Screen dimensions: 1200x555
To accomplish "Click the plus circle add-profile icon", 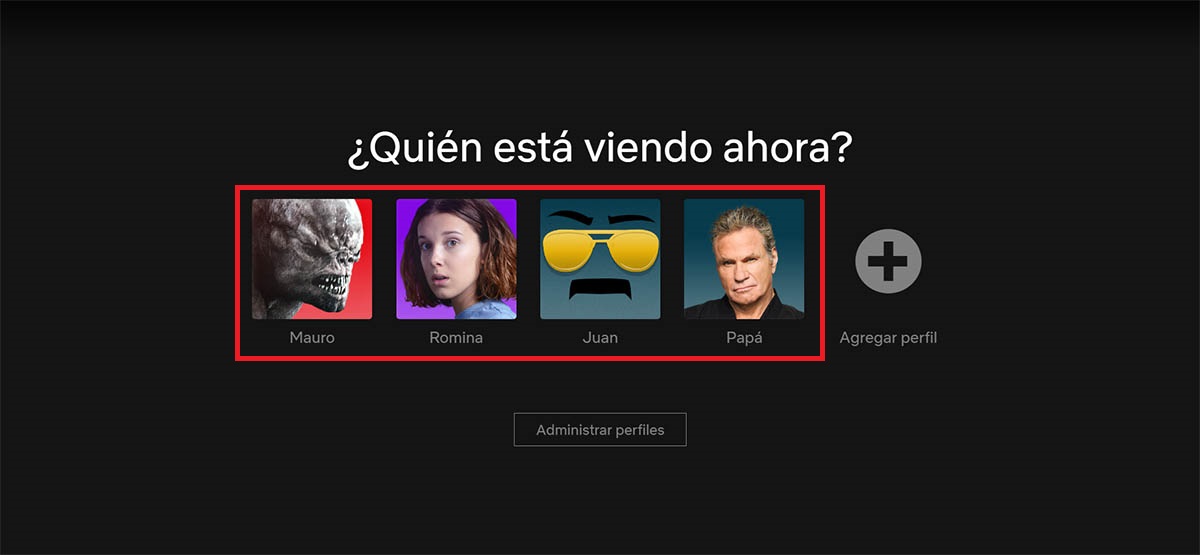I will coord(888,261).
